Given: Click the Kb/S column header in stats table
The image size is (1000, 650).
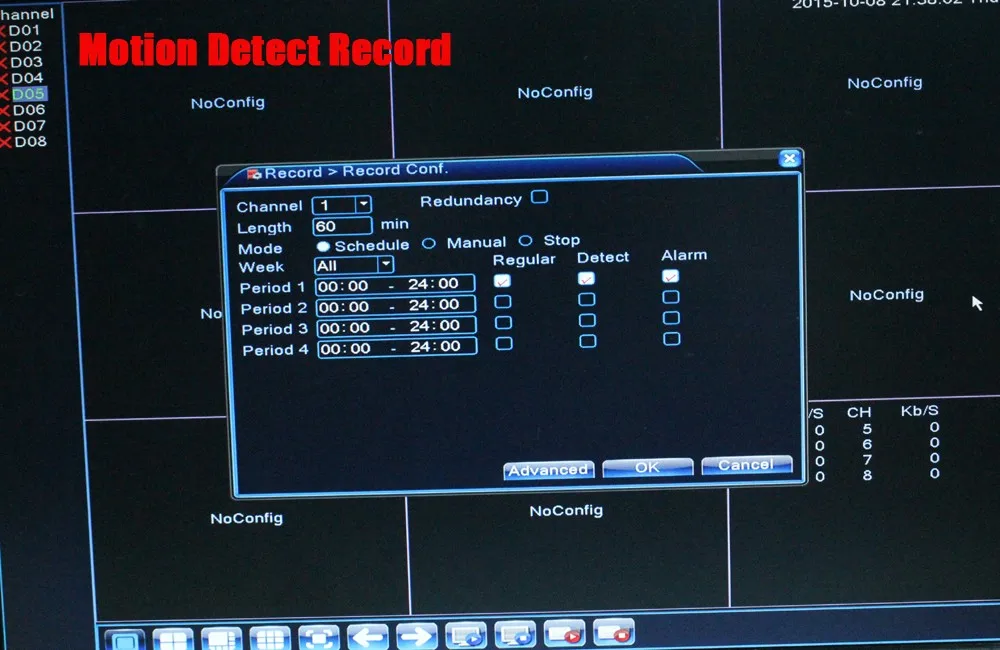Looking at the screenshot, I should click(x=919, y=411).
